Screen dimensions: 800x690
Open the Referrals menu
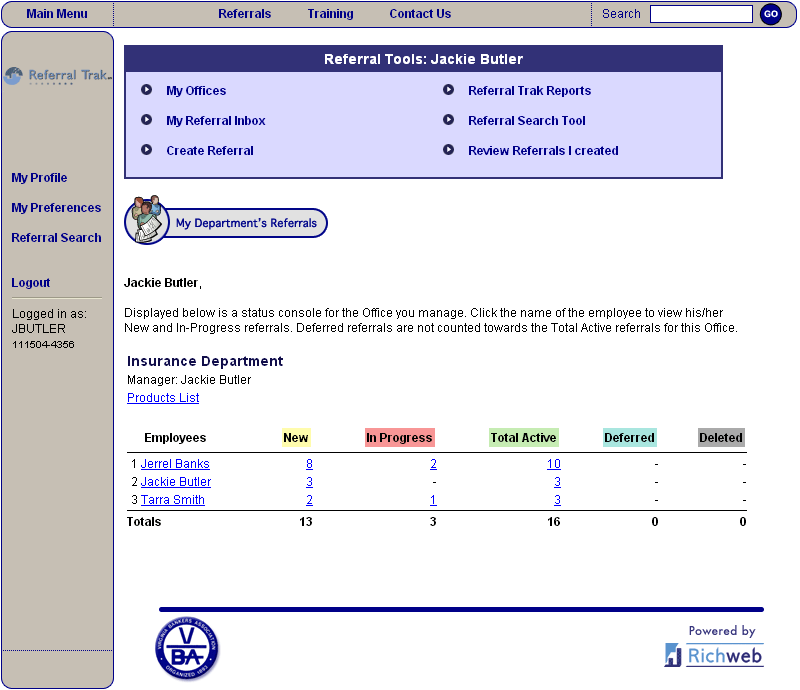(x=244, y=14)
